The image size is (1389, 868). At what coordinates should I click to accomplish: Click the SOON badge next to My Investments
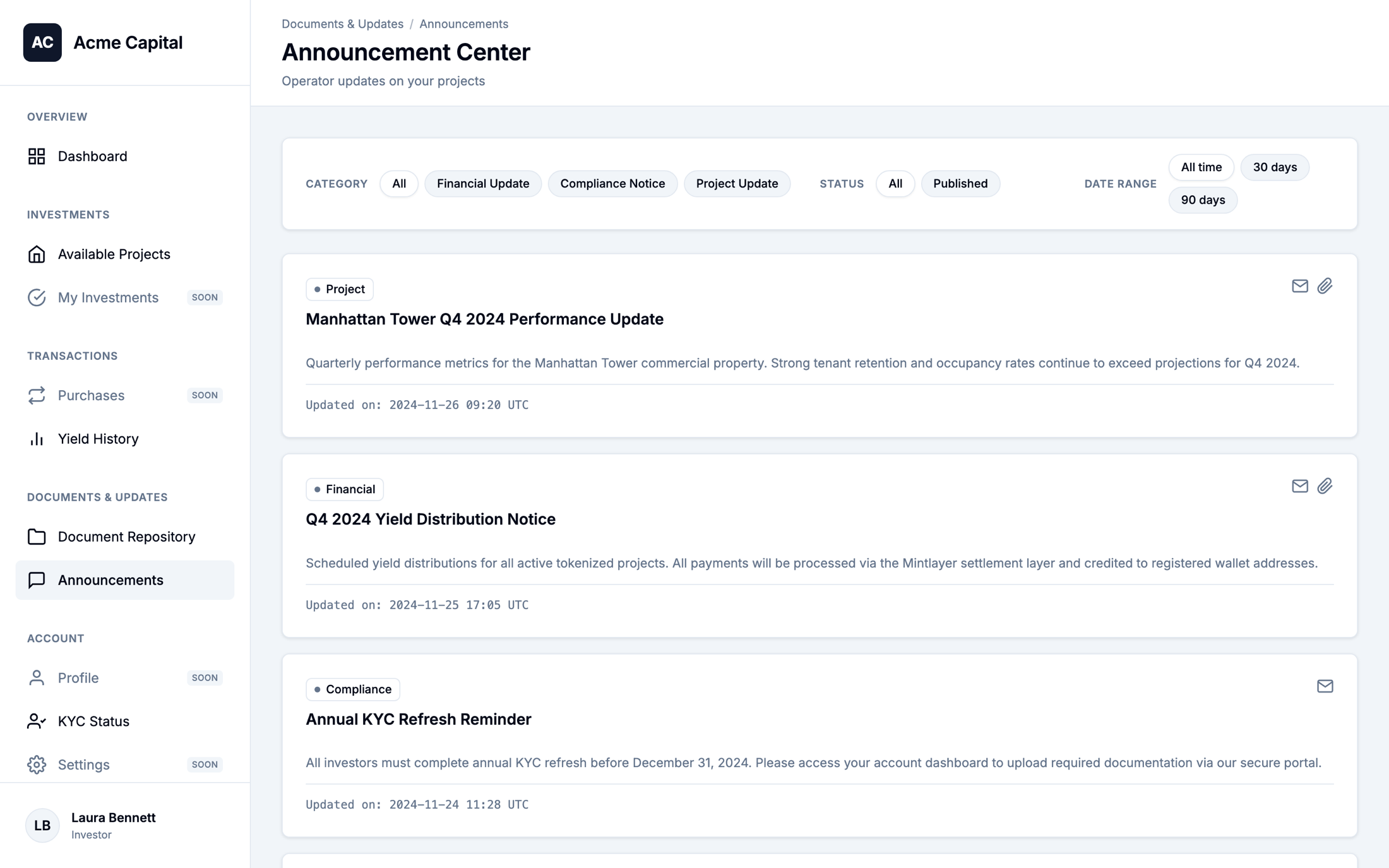[x=205, y=297]
